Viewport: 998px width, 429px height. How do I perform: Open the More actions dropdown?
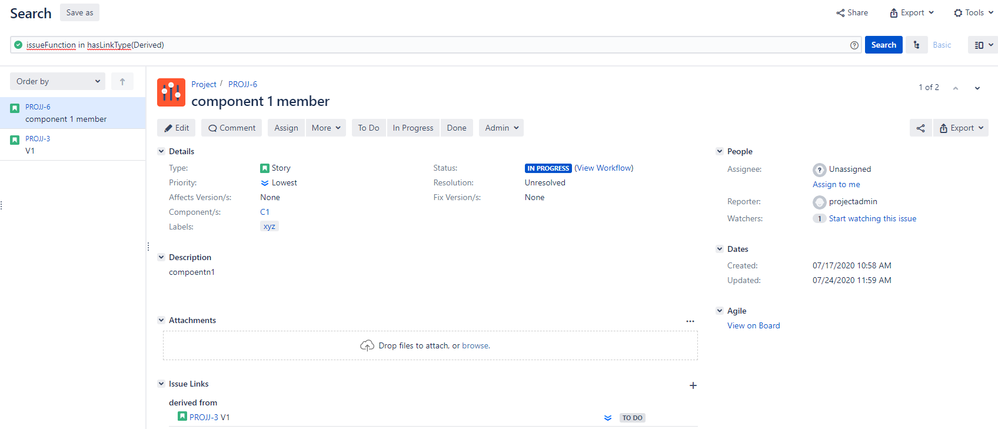pos(326,128)
